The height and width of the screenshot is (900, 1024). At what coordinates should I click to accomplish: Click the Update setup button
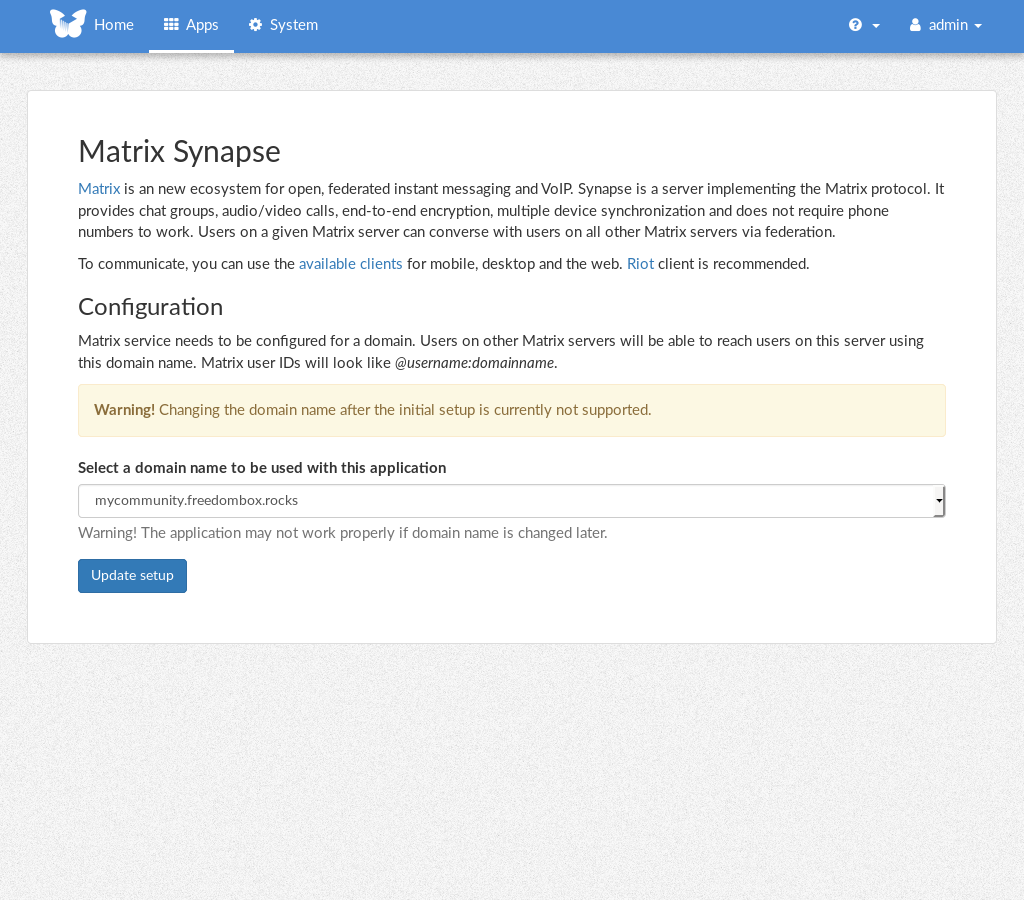[133, 576]
